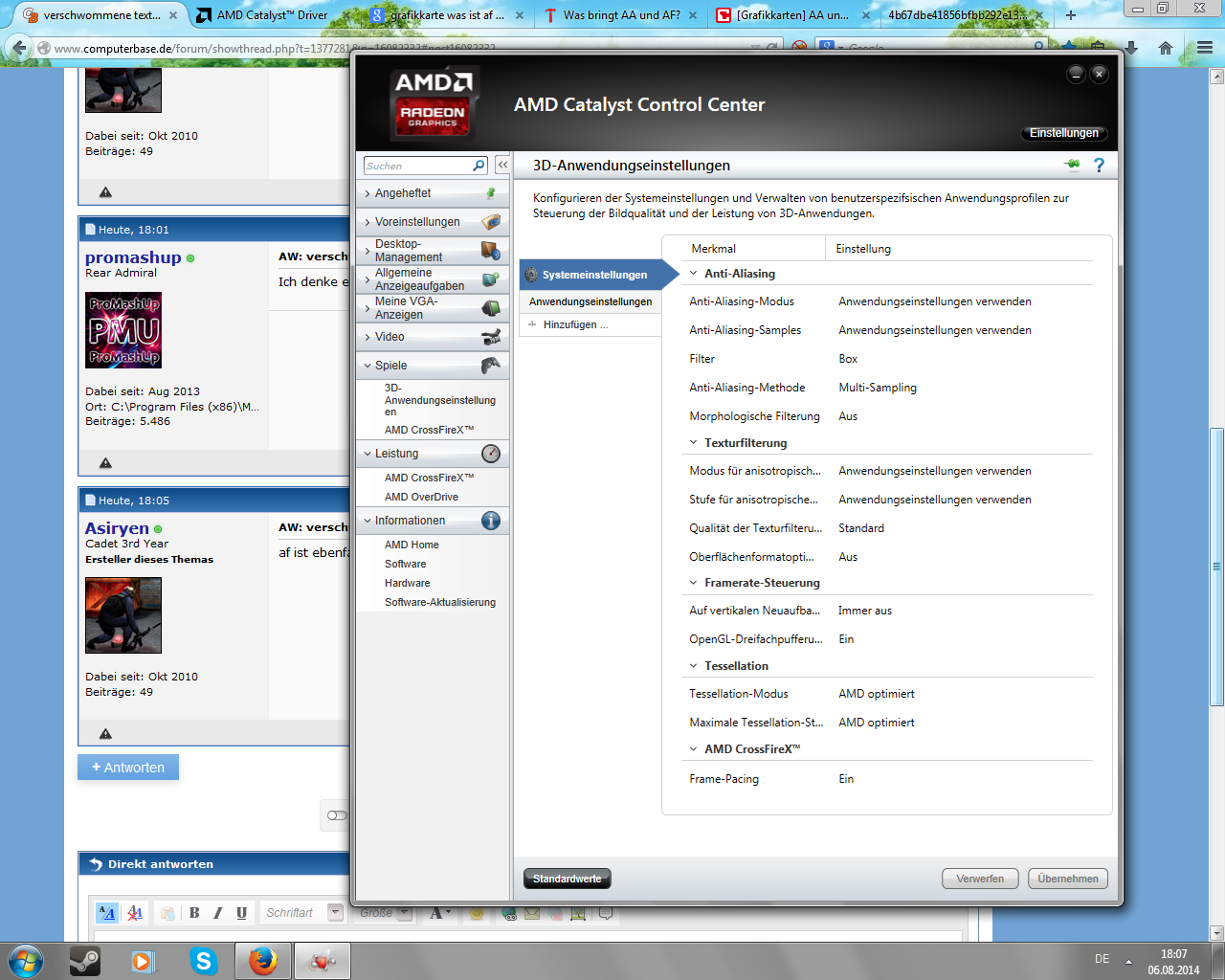Click the Firefox home icon

click(1166, 48)
